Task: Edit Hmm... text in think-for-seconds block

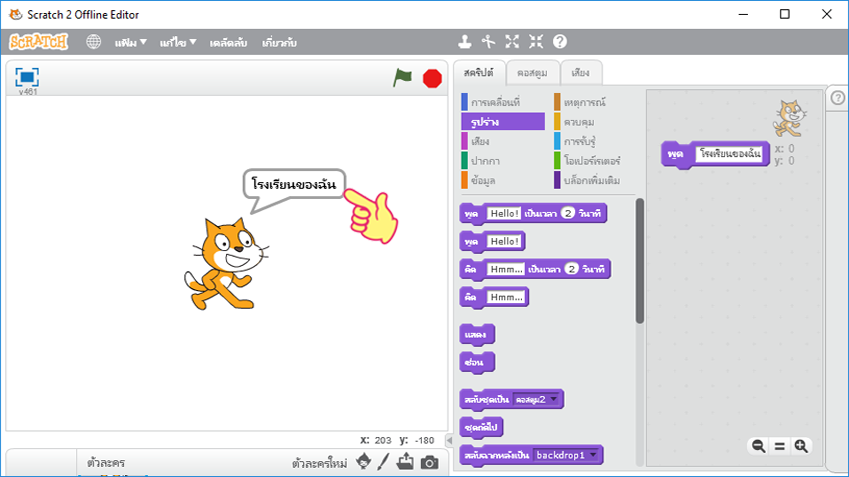Action: tap(506, 269)
